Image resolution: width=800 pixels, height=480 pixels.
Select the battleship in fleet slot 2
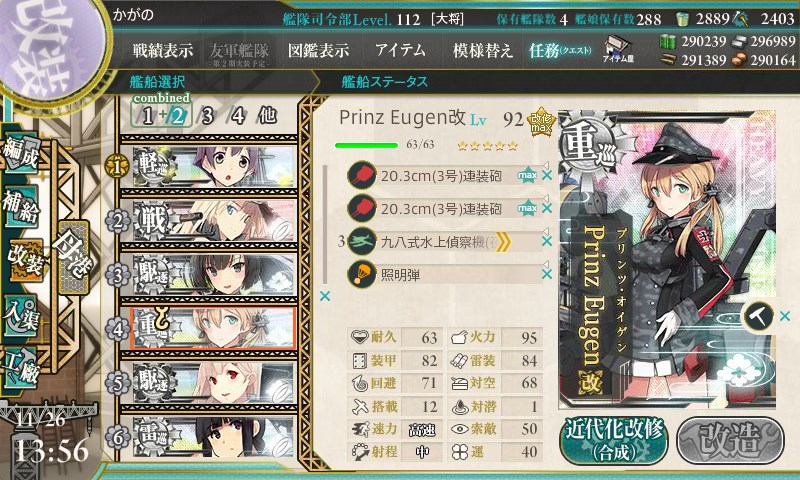(214, 221)
